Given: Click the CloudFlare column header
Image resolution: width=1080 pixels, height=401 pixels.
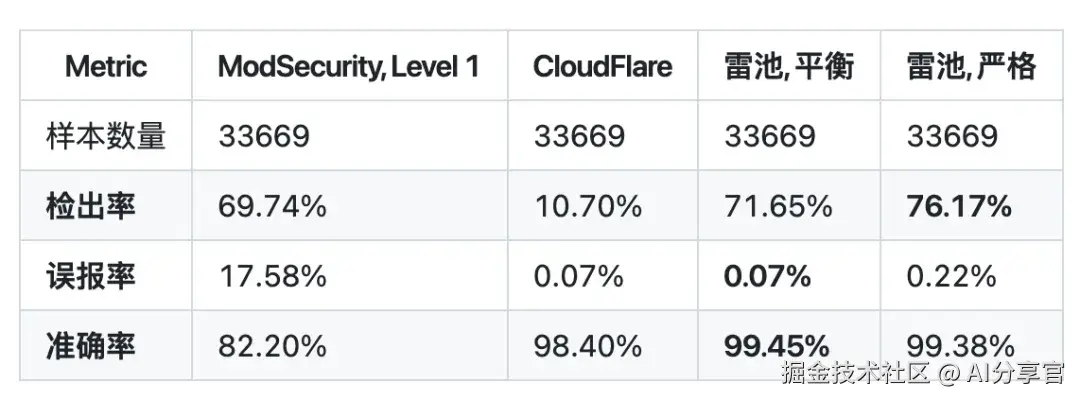Looking at the screenshot, I should click(x=602, y=67).
